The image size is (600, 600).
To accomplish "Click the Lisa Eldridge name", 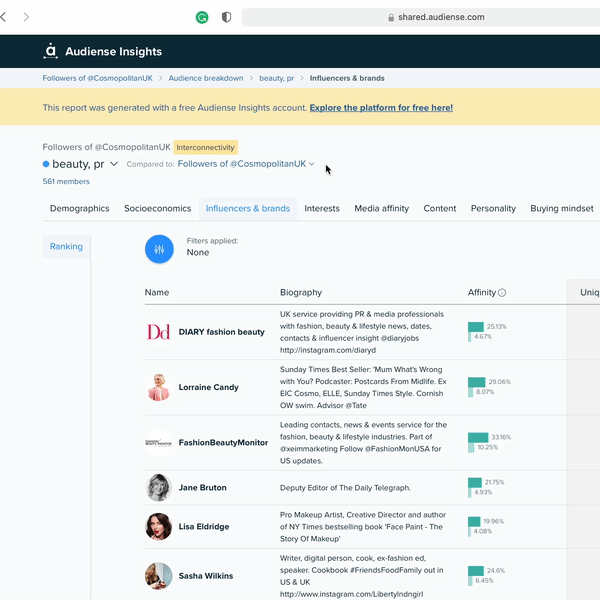I will [204, 527].
